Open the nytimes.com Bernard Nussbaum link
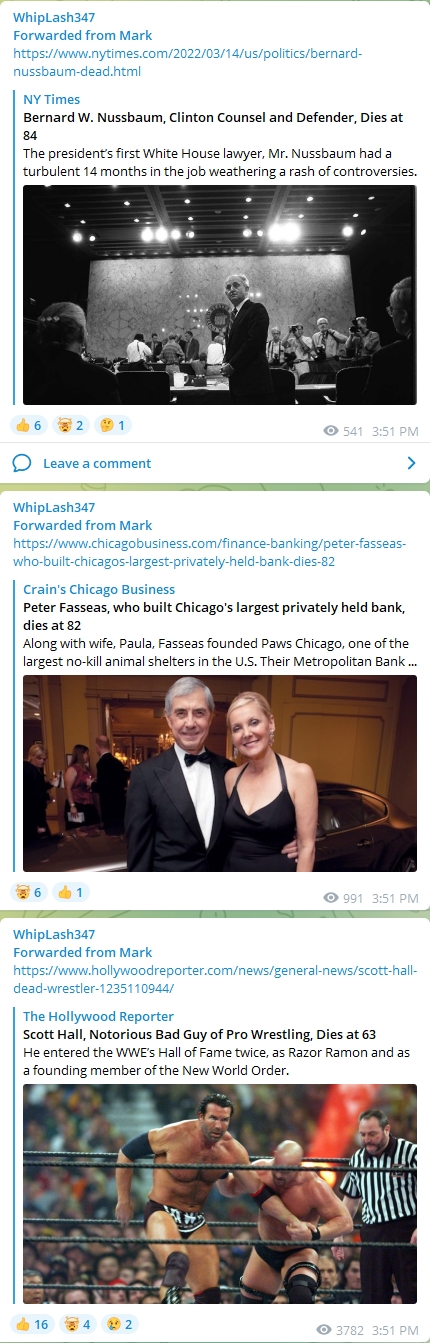The image size is (430, 1343). pyautogui.click(x=188, y=63)
